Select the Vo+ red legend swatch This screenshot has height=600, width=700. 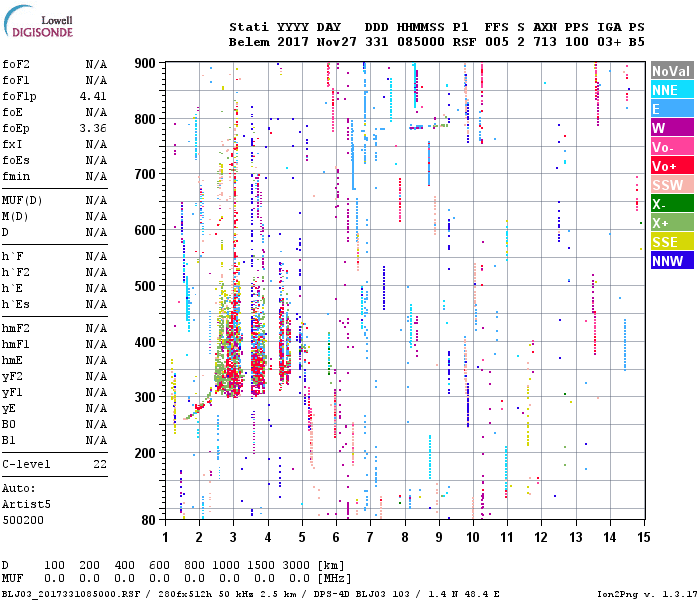[672, 166]
